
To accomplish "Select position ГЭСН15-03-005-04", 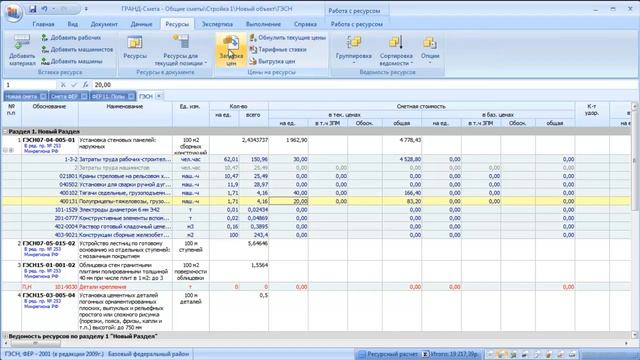I will pos(49,295).
